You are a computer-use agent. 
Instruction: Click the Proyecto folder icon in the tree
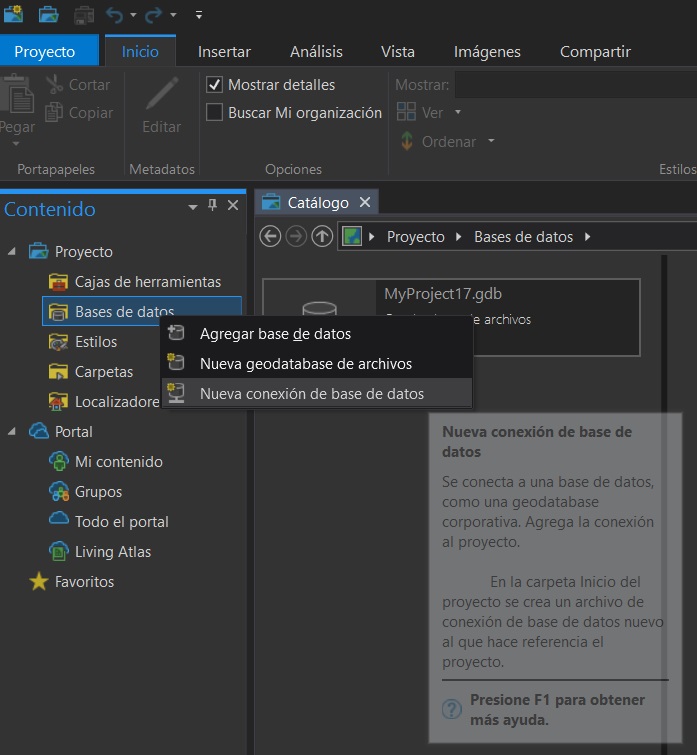click(39, 251)
